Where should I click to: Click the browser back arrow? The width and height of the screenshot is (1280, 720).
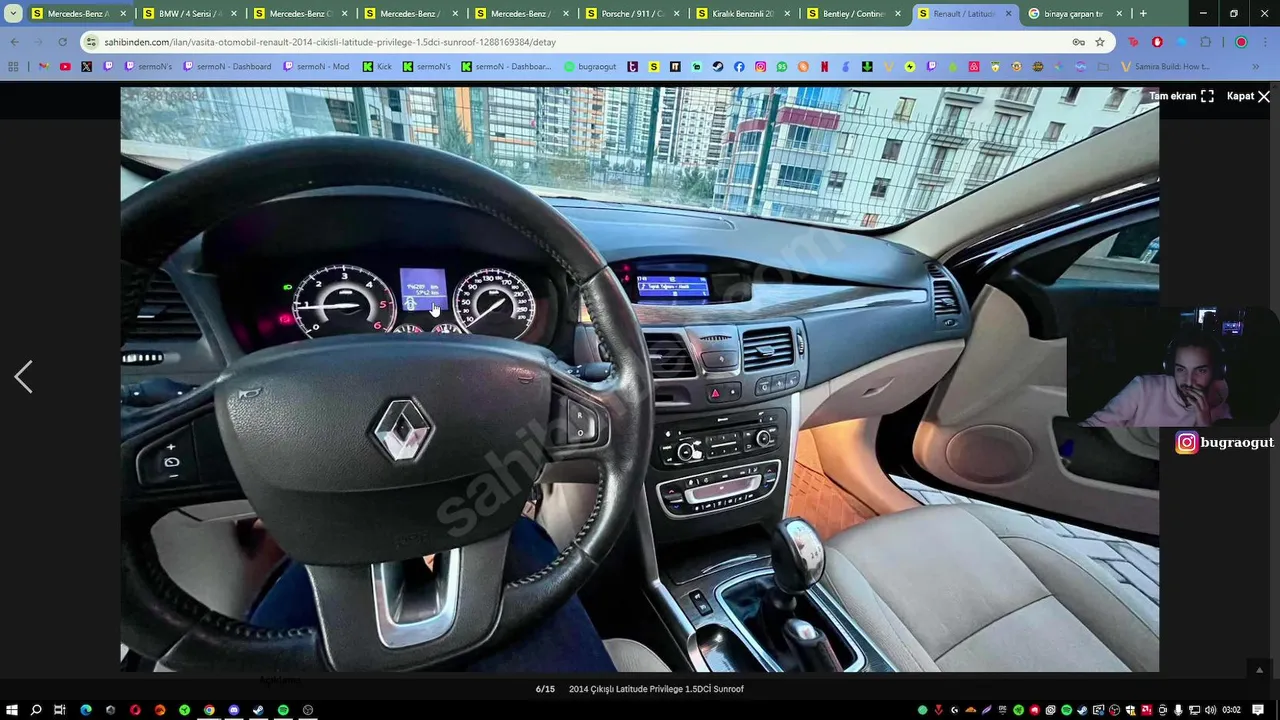click(x=14, y=42)
